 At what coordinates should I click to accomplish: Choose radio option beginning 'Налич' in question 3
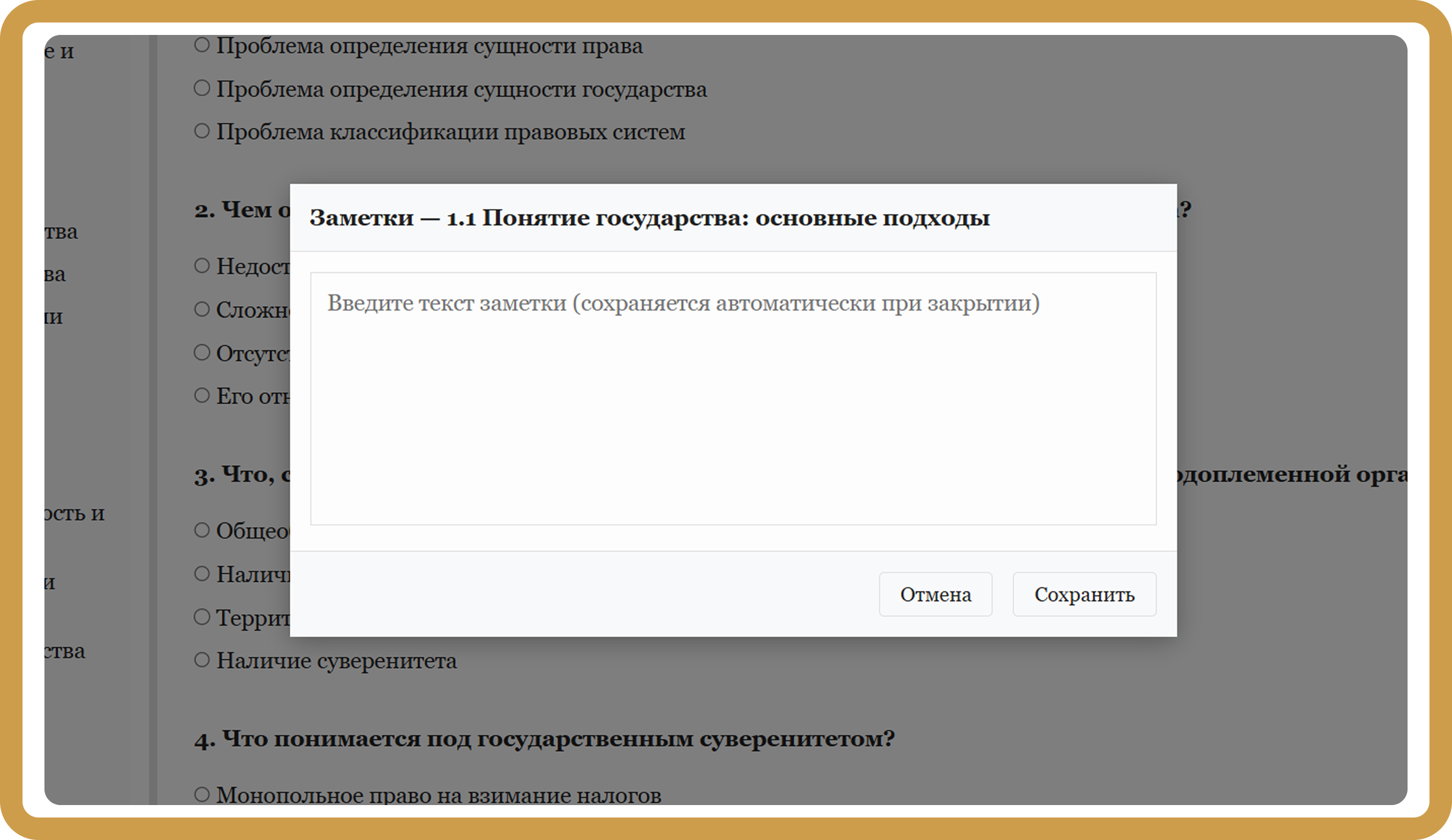click(x=202, y=573)
